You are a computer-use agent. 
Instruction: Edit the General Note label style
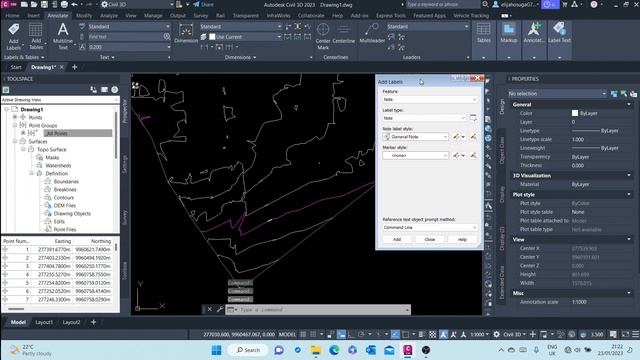click(456, 137)
